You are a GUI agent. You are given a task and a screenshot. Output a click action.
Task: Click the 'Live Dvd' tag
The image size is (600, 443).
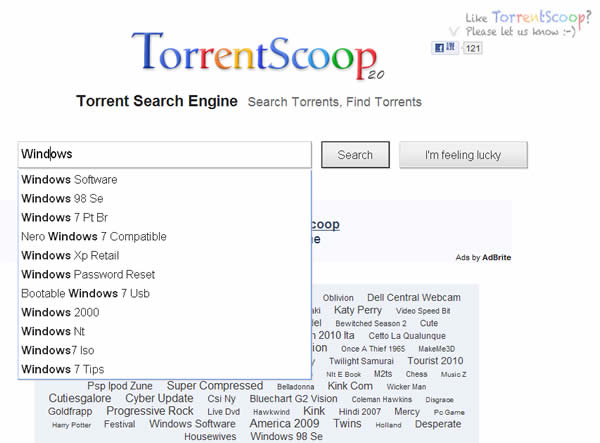pyautogui.click(x=223, y=412)
